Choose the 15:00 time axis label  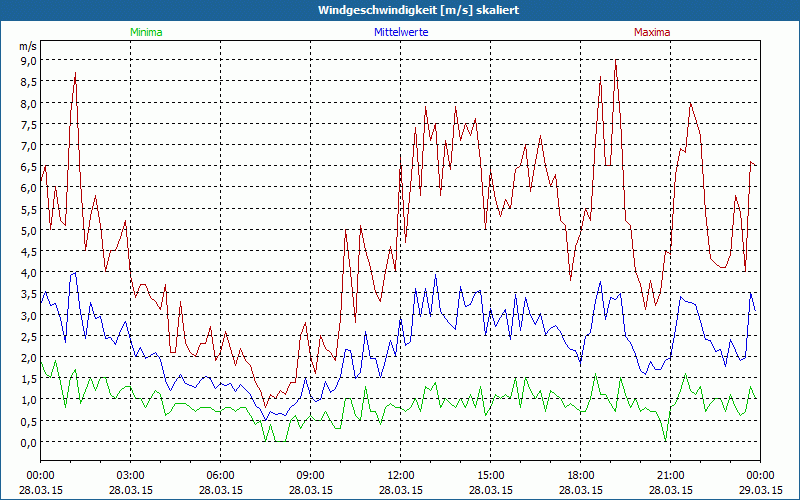pyautogui.click(x=490, y=475)
